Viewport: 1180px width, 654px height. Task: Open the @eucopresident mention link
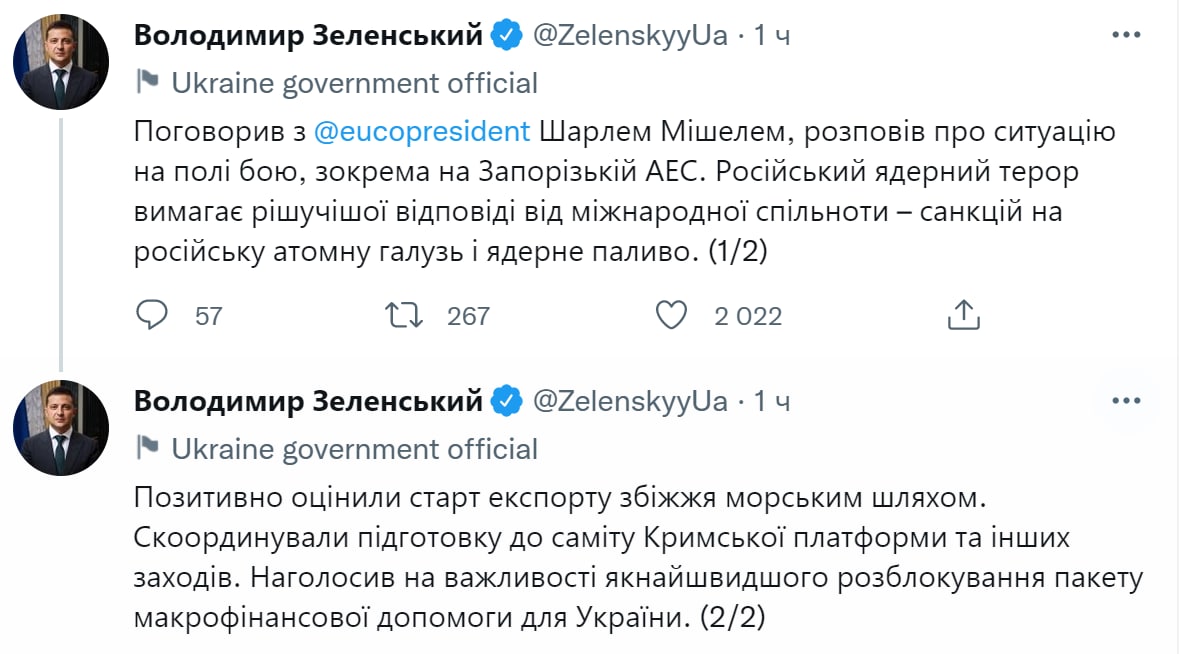[421, 132]
